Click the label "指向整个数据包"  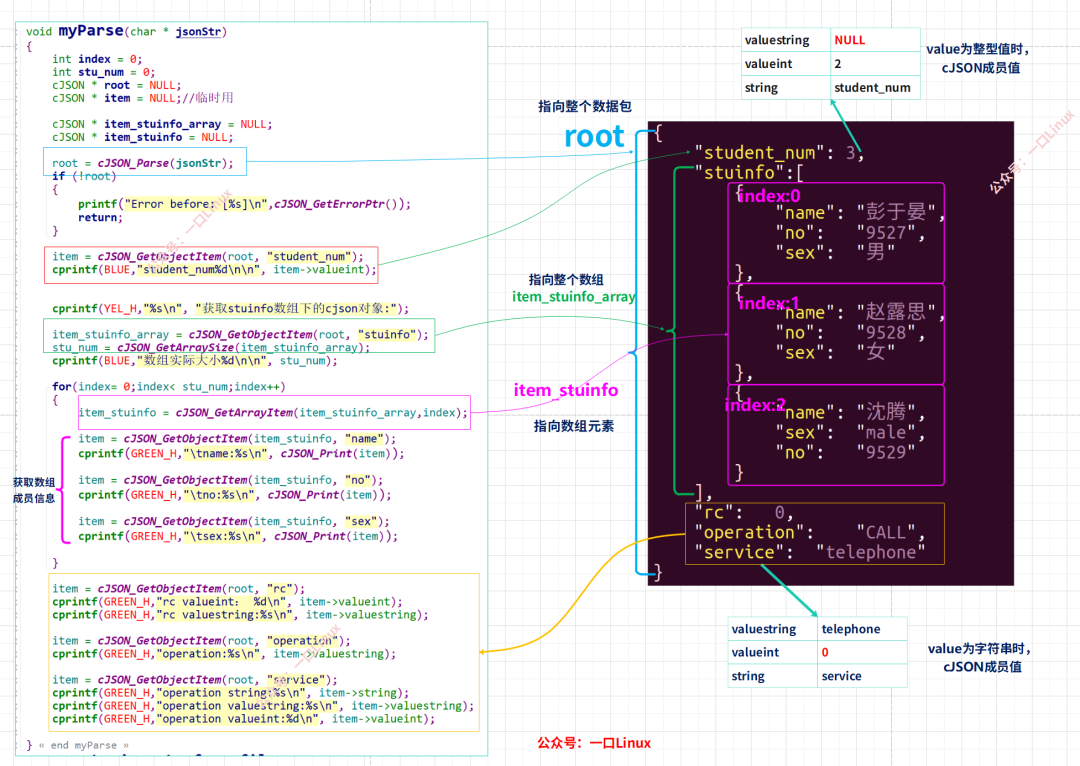[584, 107]
